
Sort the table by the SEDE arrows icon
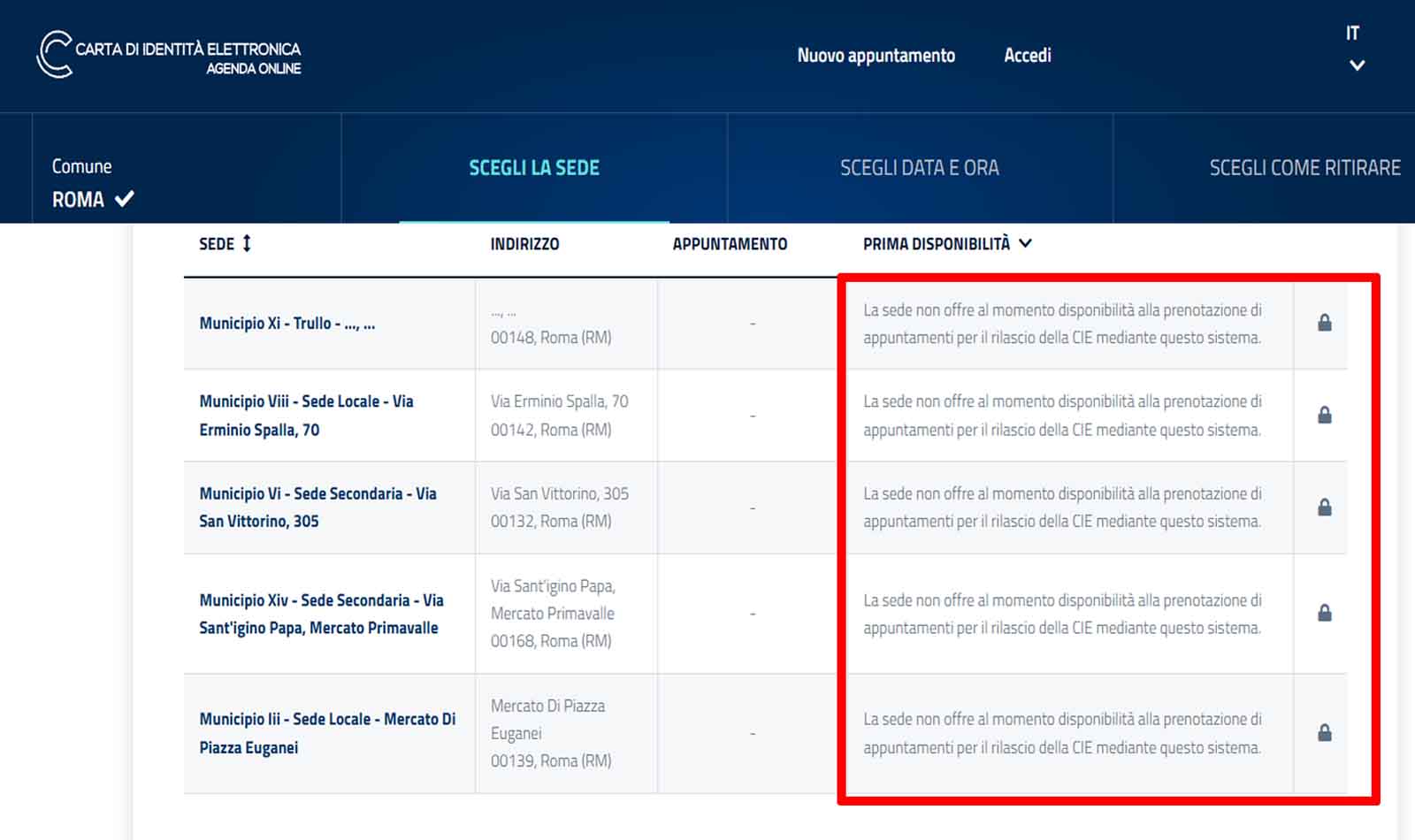click(247, 243)
